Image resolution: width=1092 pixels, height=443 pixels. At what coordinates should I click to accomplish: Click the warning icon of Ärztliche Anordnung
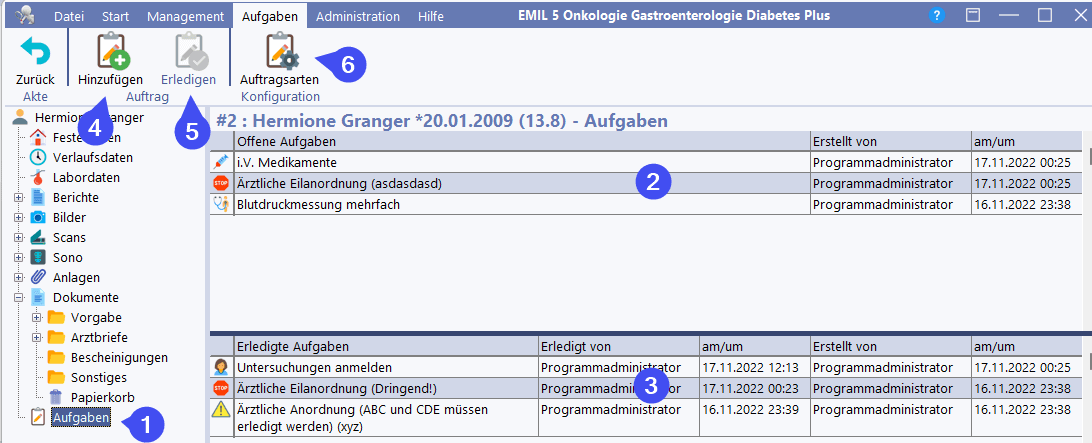(221, 410)
